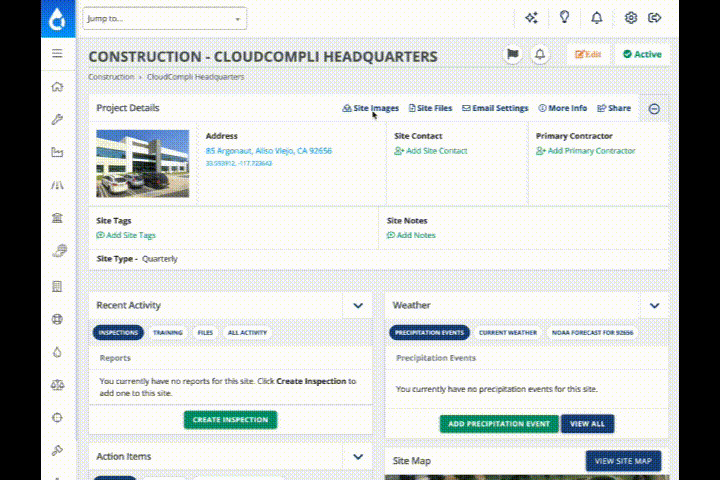
Task: Click the bell icon beside site title
Action: click(540, 55)
